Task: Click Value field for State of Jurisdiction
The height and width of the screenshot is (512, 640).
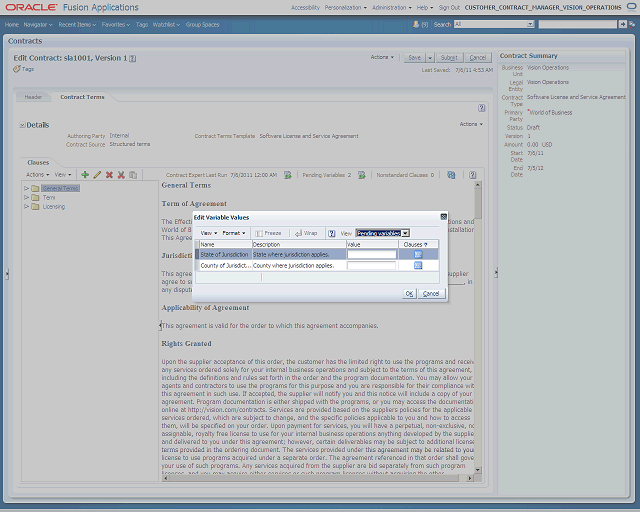Action: point(372,254)
